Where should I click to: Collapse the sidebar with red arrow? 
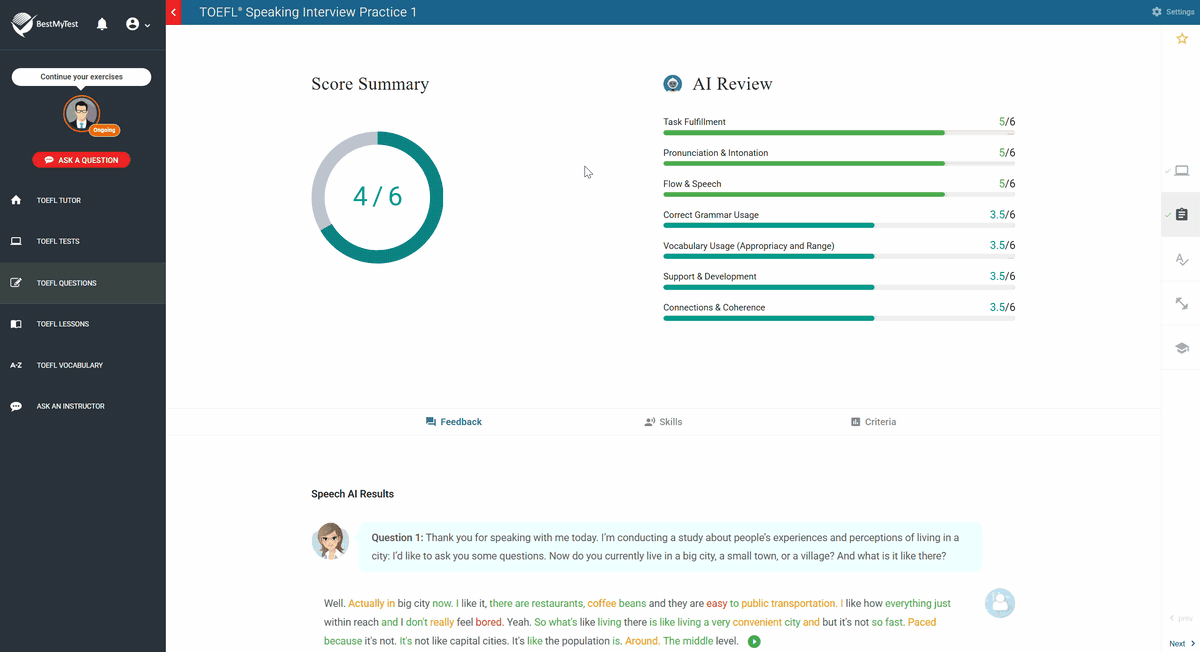[x=174, y=12]
